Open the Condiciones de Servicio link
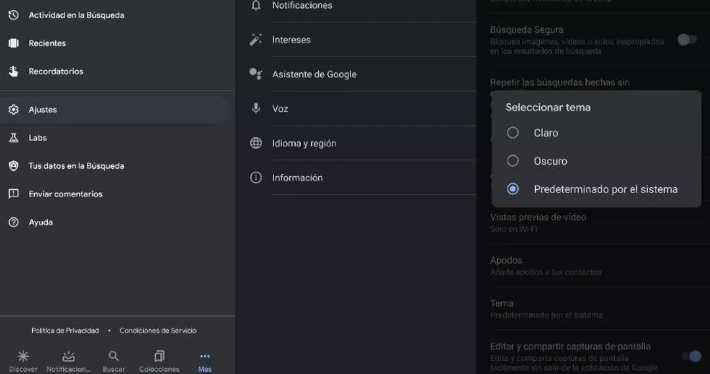 coord(158,331)
